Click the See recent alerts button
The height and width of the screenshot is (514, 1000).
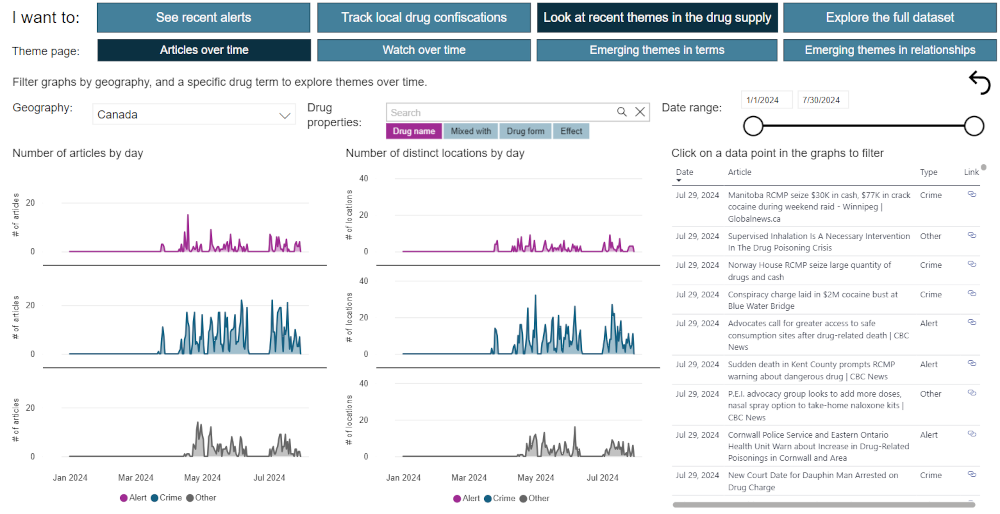pos(204,17)
